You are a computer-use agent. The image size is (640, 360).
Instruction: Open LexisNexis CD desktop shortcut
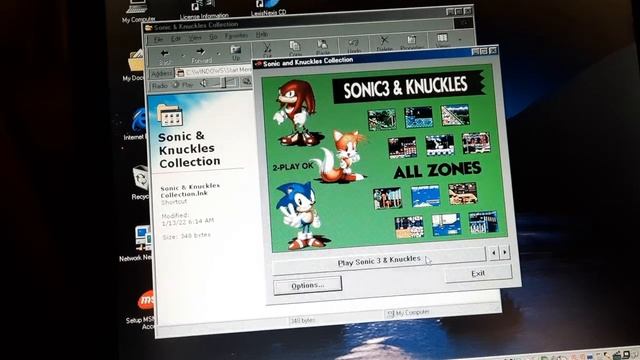tap(268, 8)
